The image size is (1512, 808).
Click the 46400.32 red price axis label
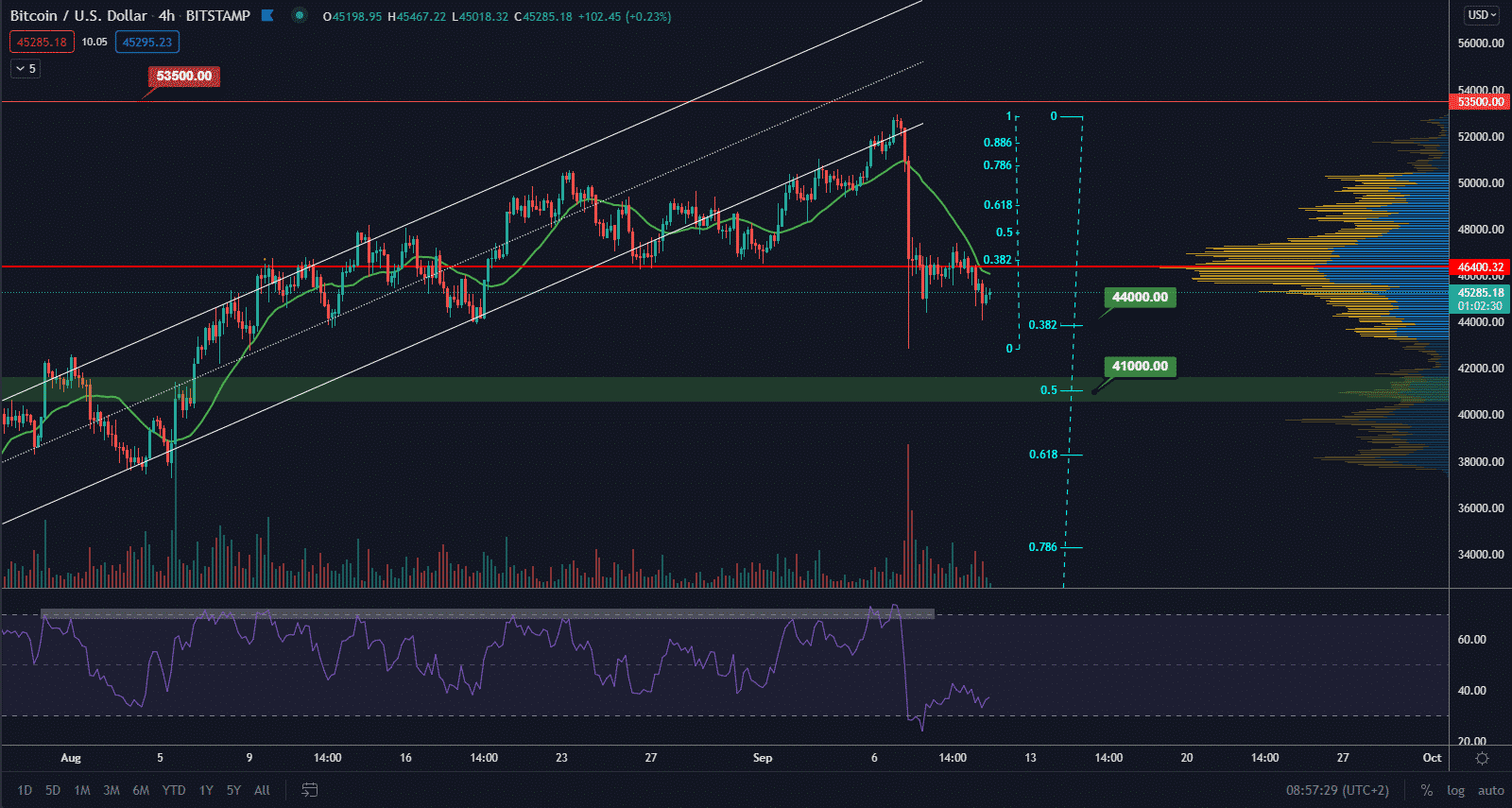point(1480,267)
